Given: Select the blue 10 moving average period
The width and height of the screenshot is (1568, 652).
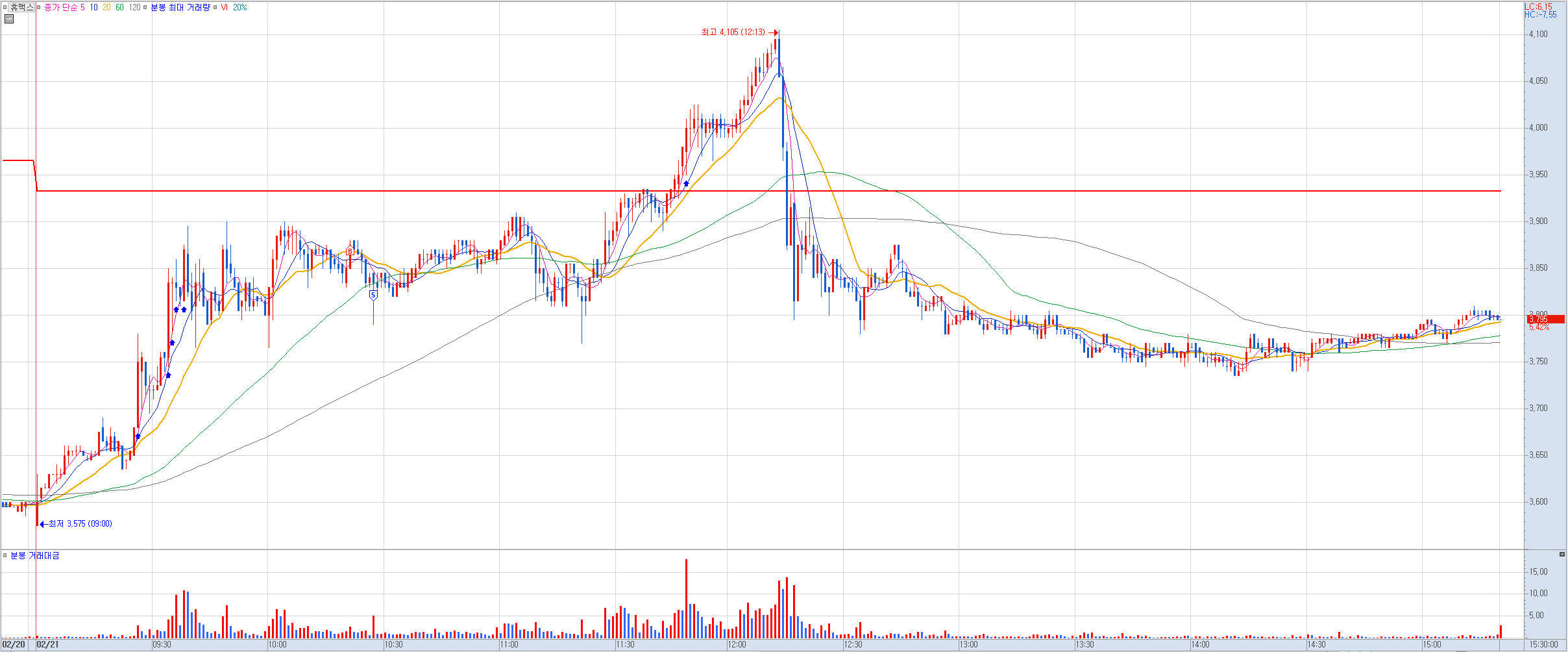Looking at the screenshot, I should 93,7.
